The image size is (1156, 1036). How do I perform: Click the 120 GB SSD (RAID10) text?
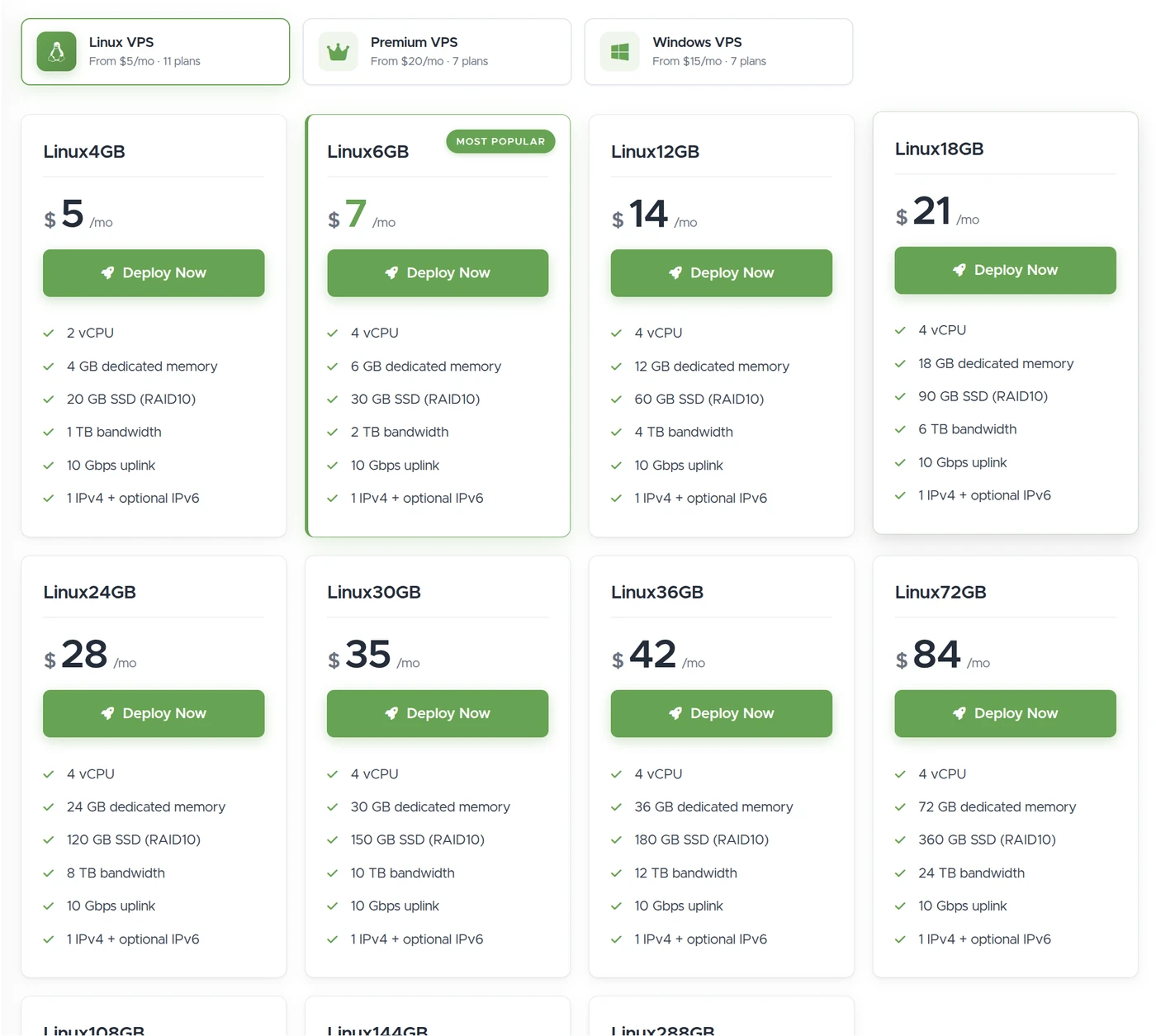click(134, 840)
